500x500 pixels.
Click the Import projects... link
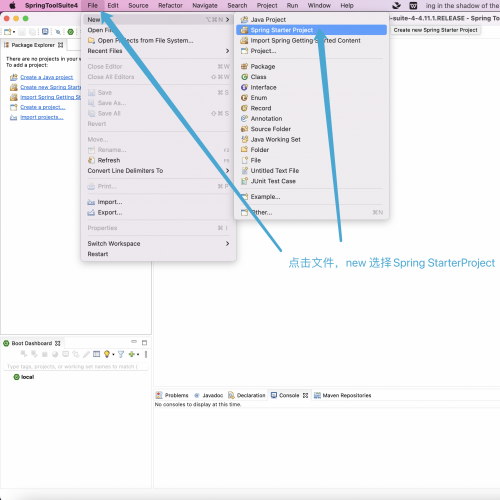click(42, 117)
